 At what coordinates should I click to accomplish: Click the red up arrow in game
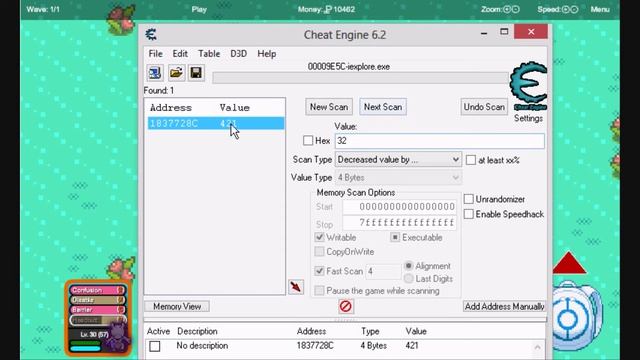(569, 263)
